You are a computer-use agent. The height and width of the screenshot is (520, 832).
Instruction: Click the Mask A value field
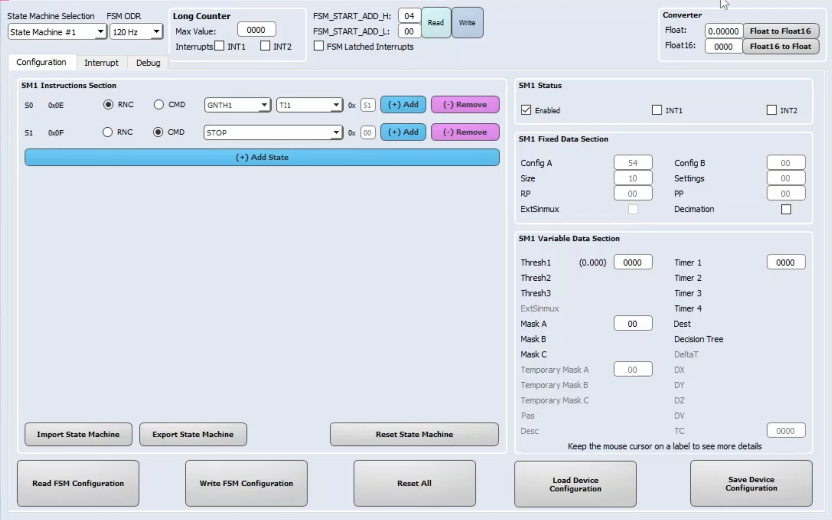(633, 324)
